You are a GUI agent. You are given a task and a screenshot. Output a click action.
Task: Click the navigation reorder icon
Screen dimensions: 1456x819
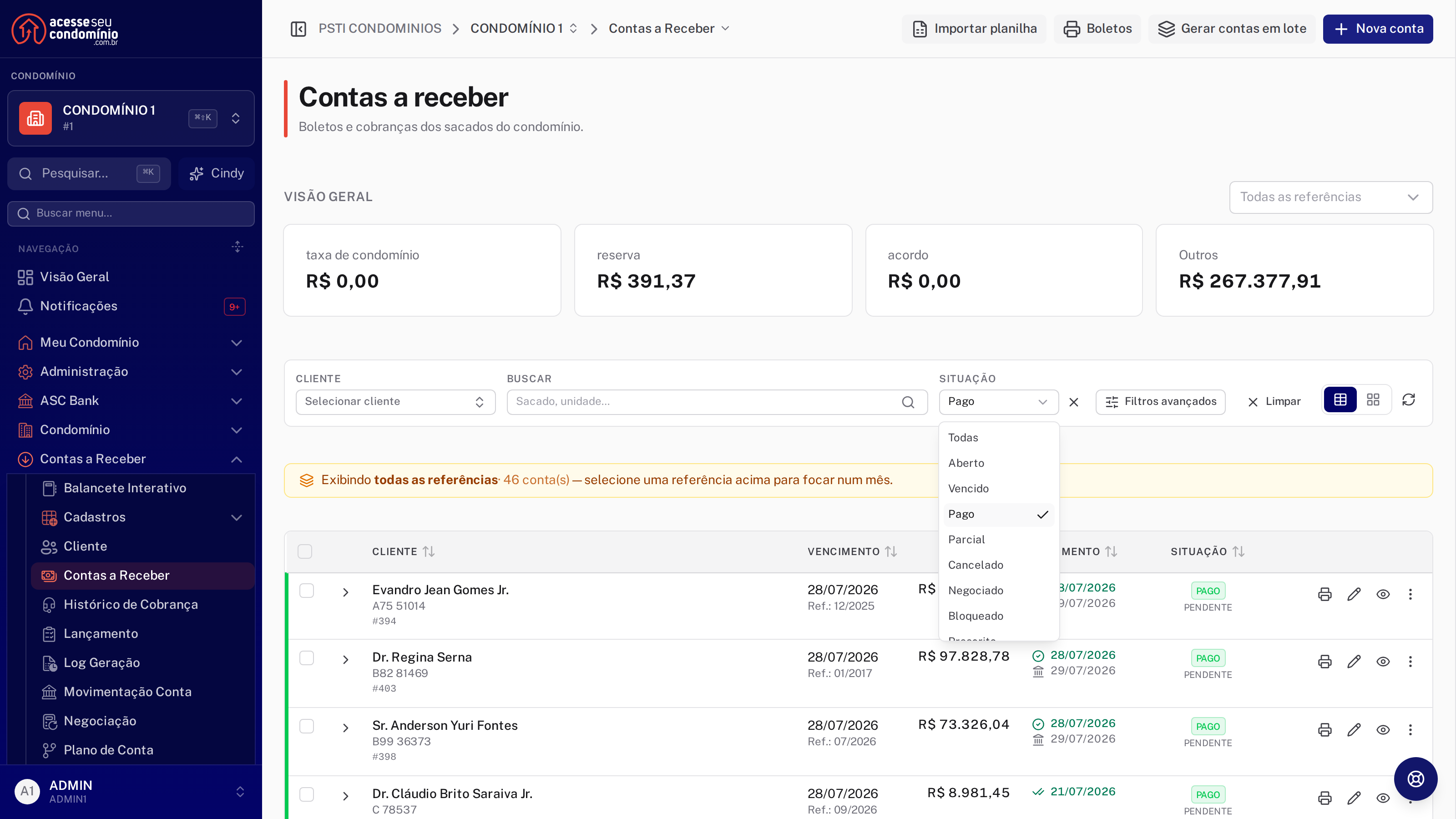[x=238, y=247]
